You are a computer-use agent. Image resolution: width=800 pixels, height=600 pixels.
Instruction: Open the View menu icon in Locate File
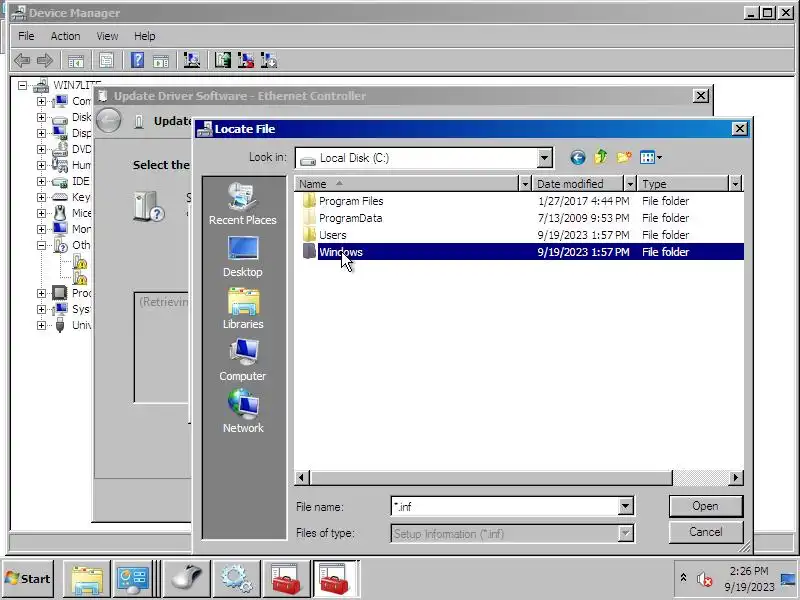tap(651, 157)
